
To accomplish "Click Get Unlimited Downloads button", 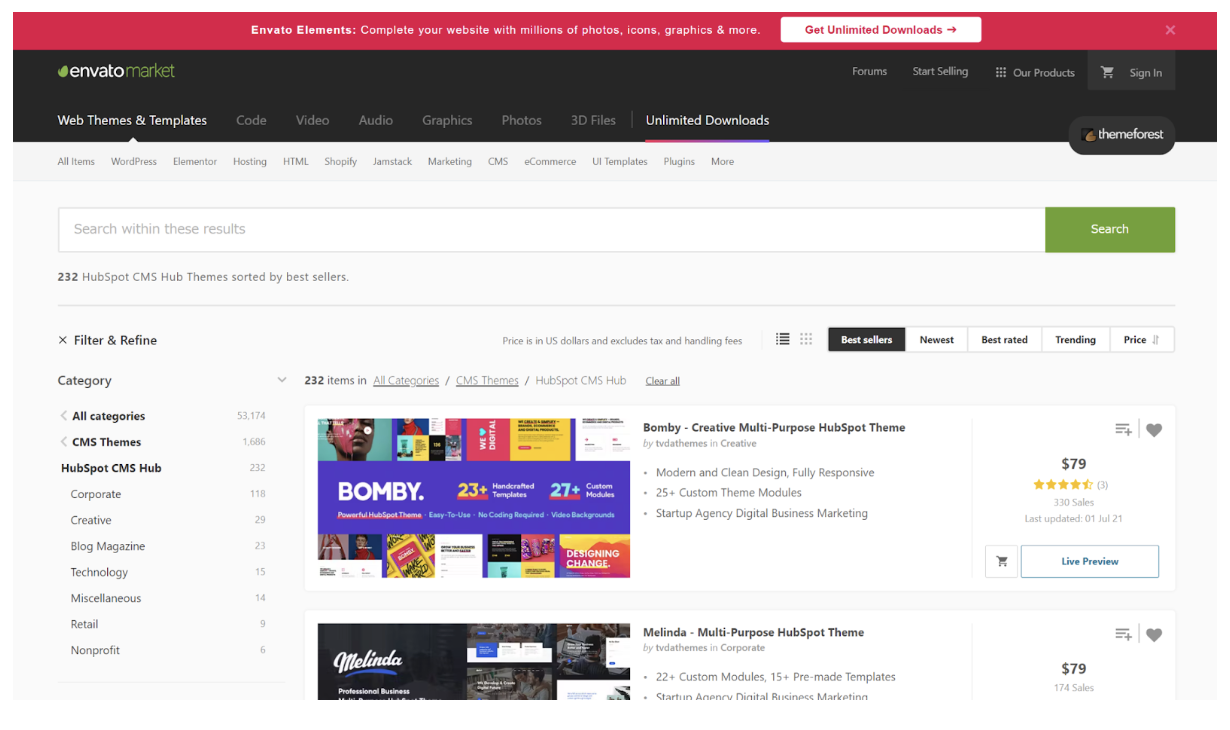I will (881, 30).
